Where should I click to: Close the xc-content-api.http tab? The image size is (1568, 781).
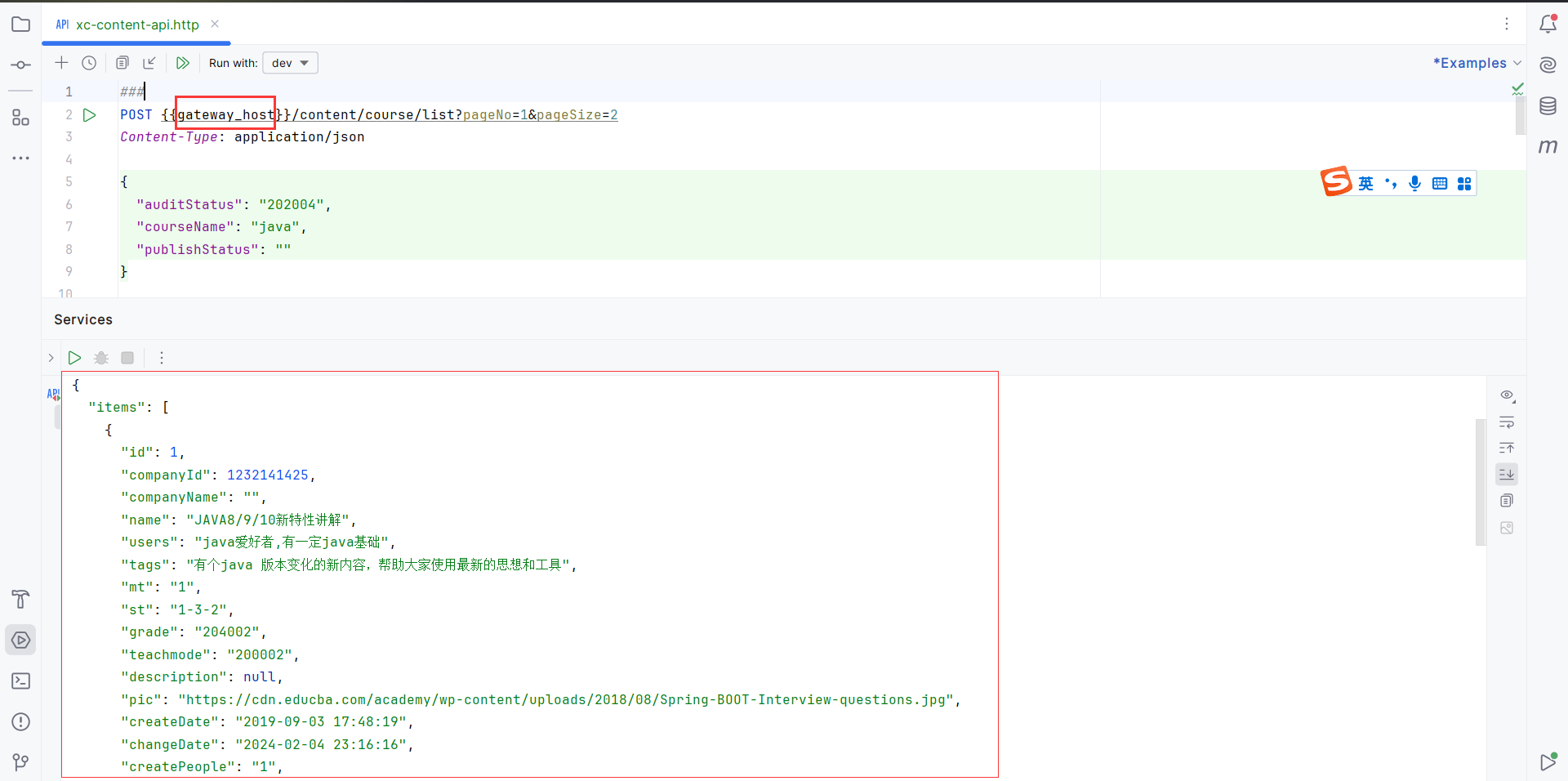pos(215,24)
